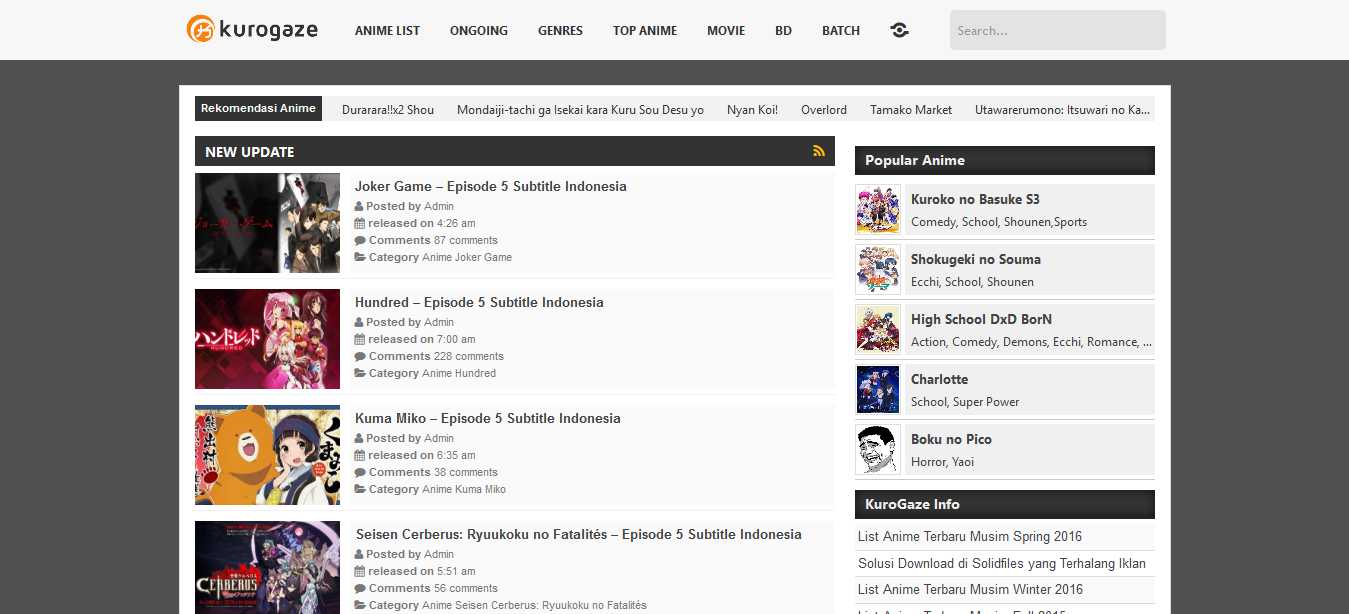The image size is (1349, 614).
Task: Open MOVIE menu item
Action: pyautogui.click(x=726, y=31)
